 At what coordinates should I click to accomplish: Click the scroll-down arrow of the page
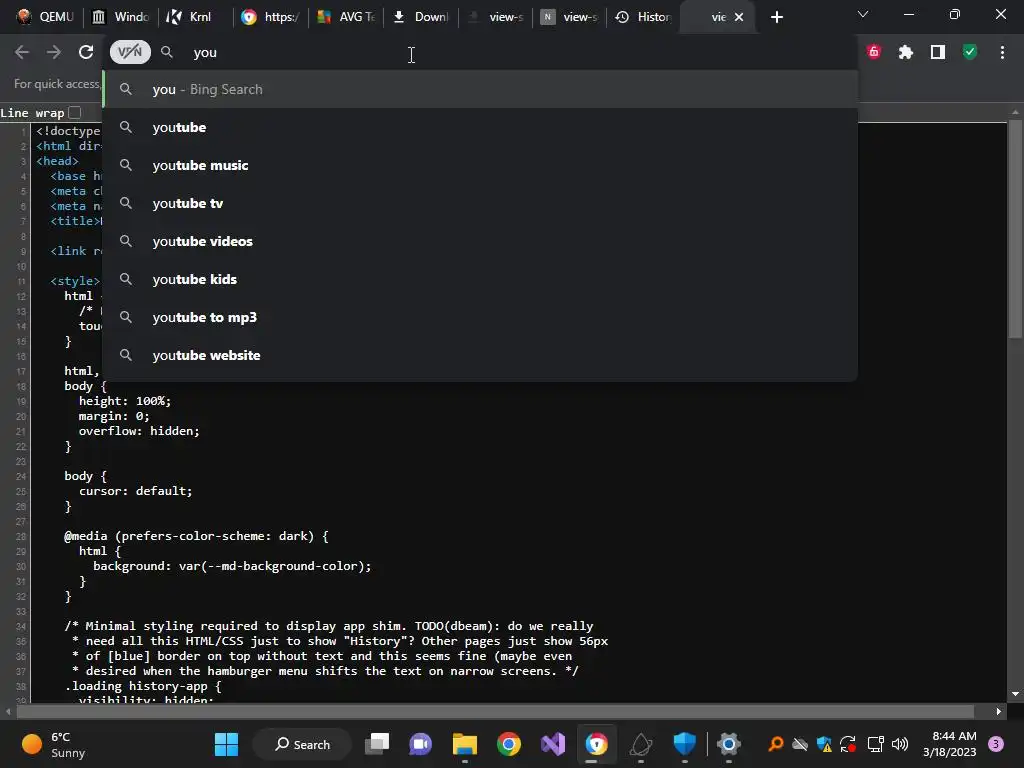pyautogui.click(x=1014, y=694)
